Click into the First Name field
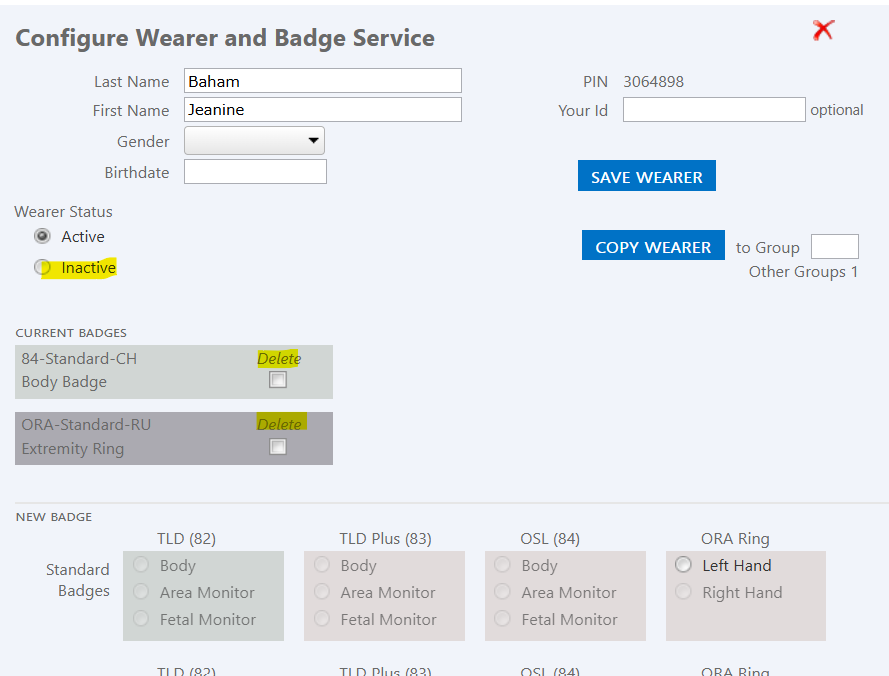Image resolution: width=889 pixels, height=676 pixels. 322,110
